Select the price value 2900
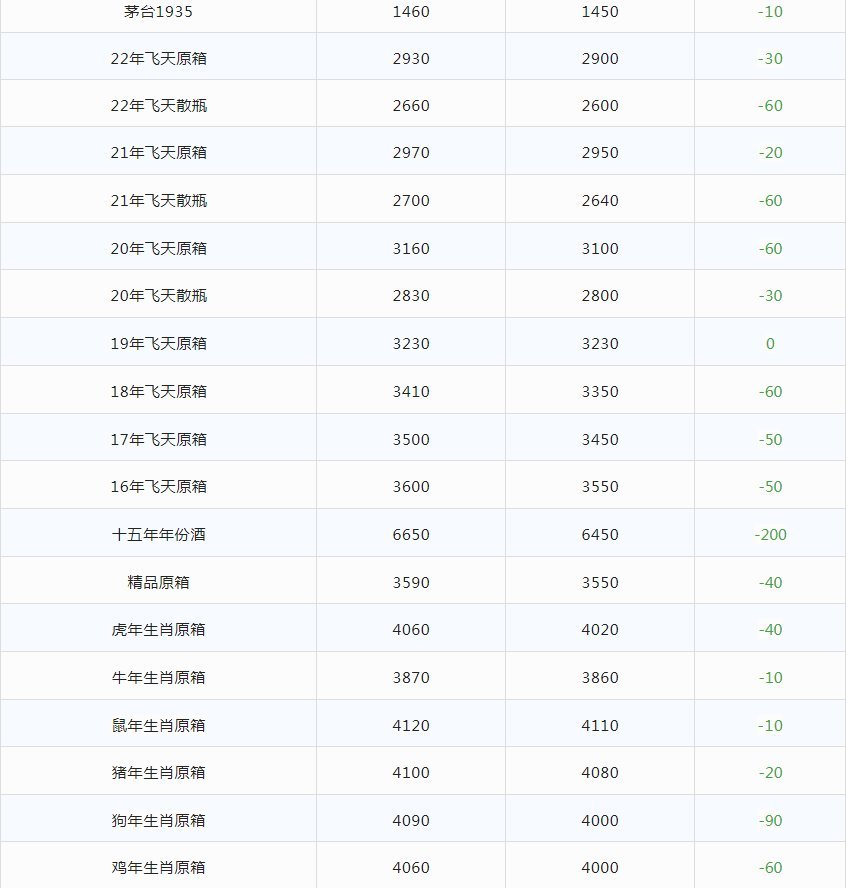The height and width of the screenshot is (888, 847). [600, 59]
